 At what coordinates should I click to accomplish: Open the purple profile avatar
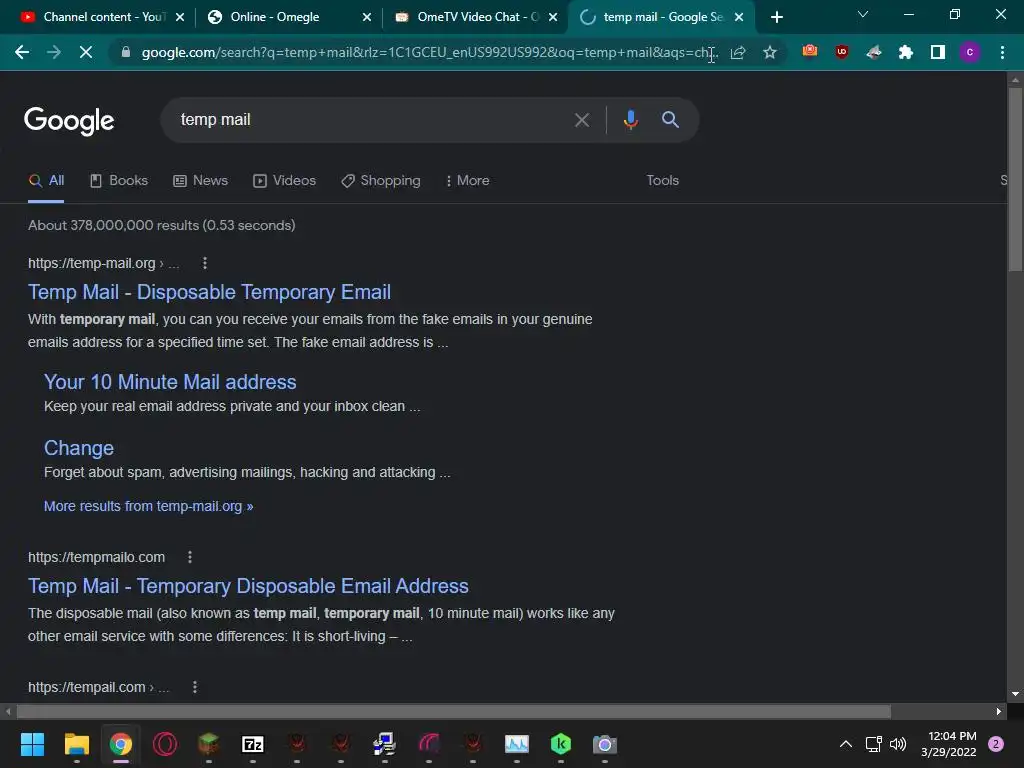pyautogui.click(x=970, y=52)
